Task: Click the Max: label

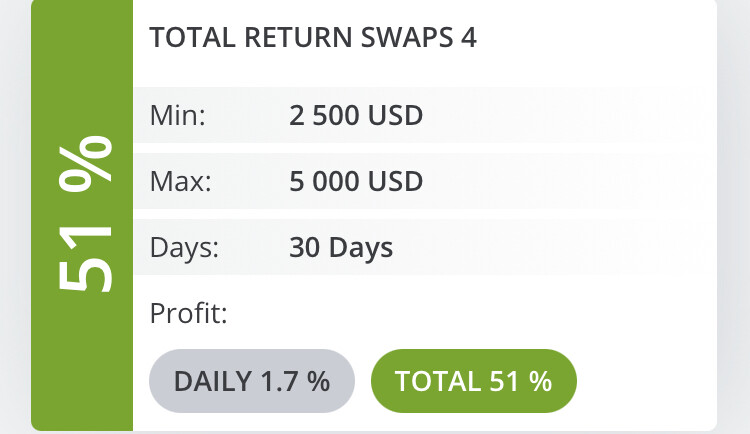Action: tap(180, 181)
